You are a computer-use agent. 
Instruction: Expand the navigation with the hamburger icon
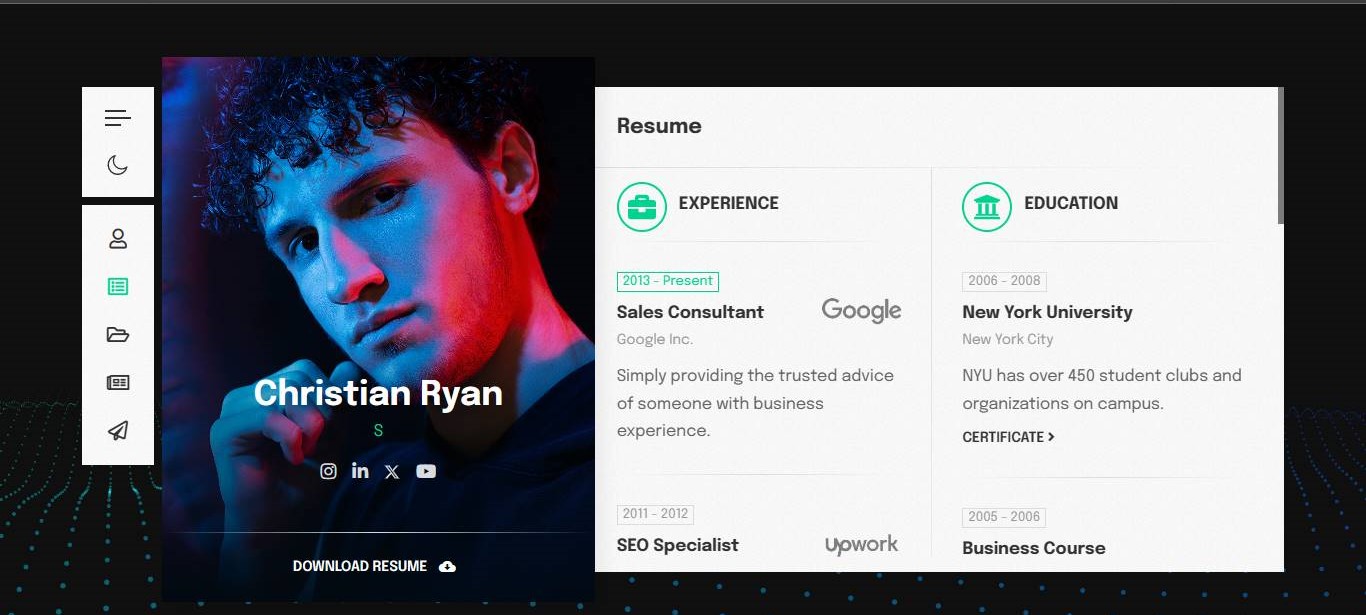(118, 117)
